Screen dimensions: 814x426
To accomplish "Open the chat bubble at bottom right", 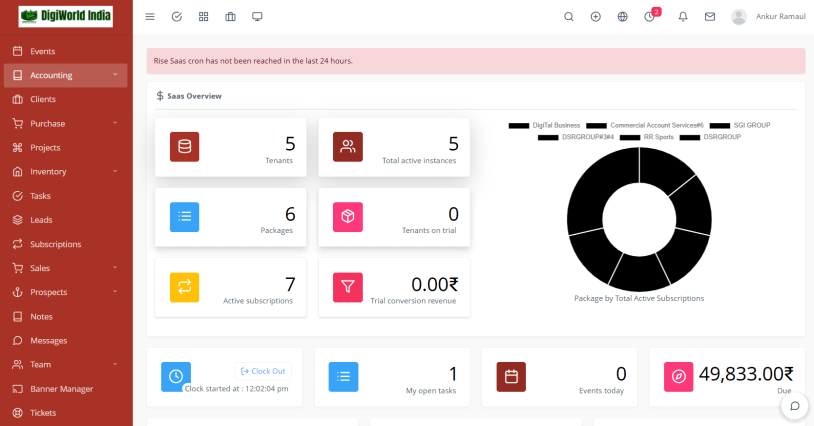I will click(x=794, y=406).
